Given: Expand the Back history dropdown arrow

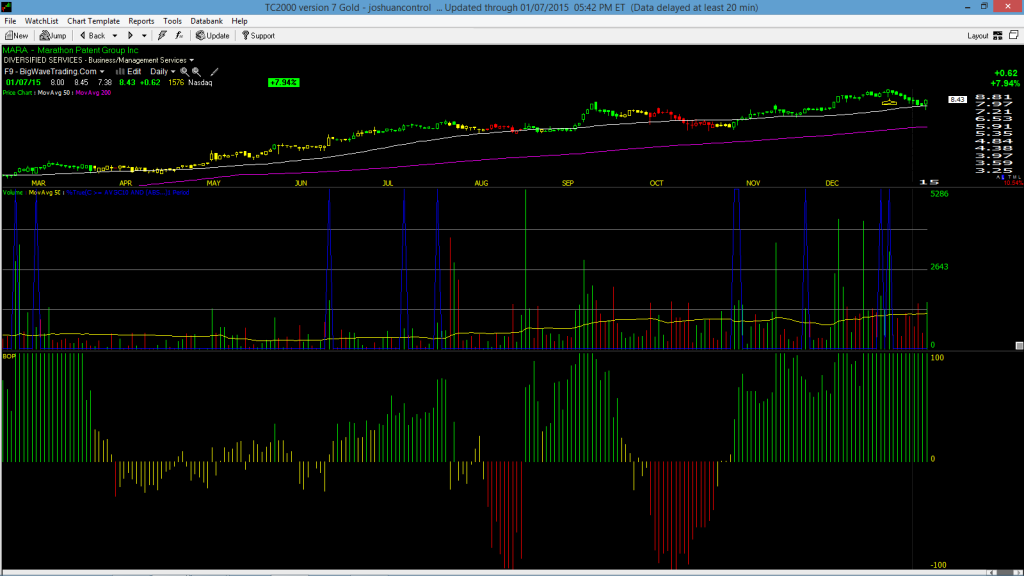Looking at the screenshot, I should 115,36.
